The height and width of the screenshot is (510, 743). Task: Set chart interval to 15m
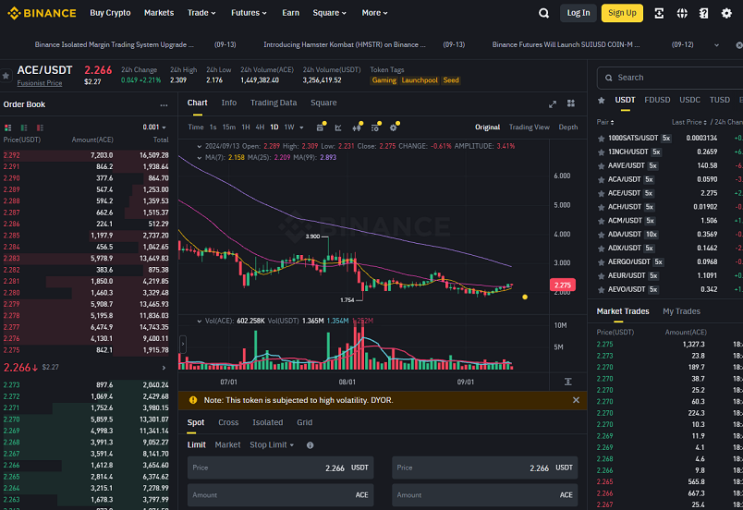[x=229, y=128]
